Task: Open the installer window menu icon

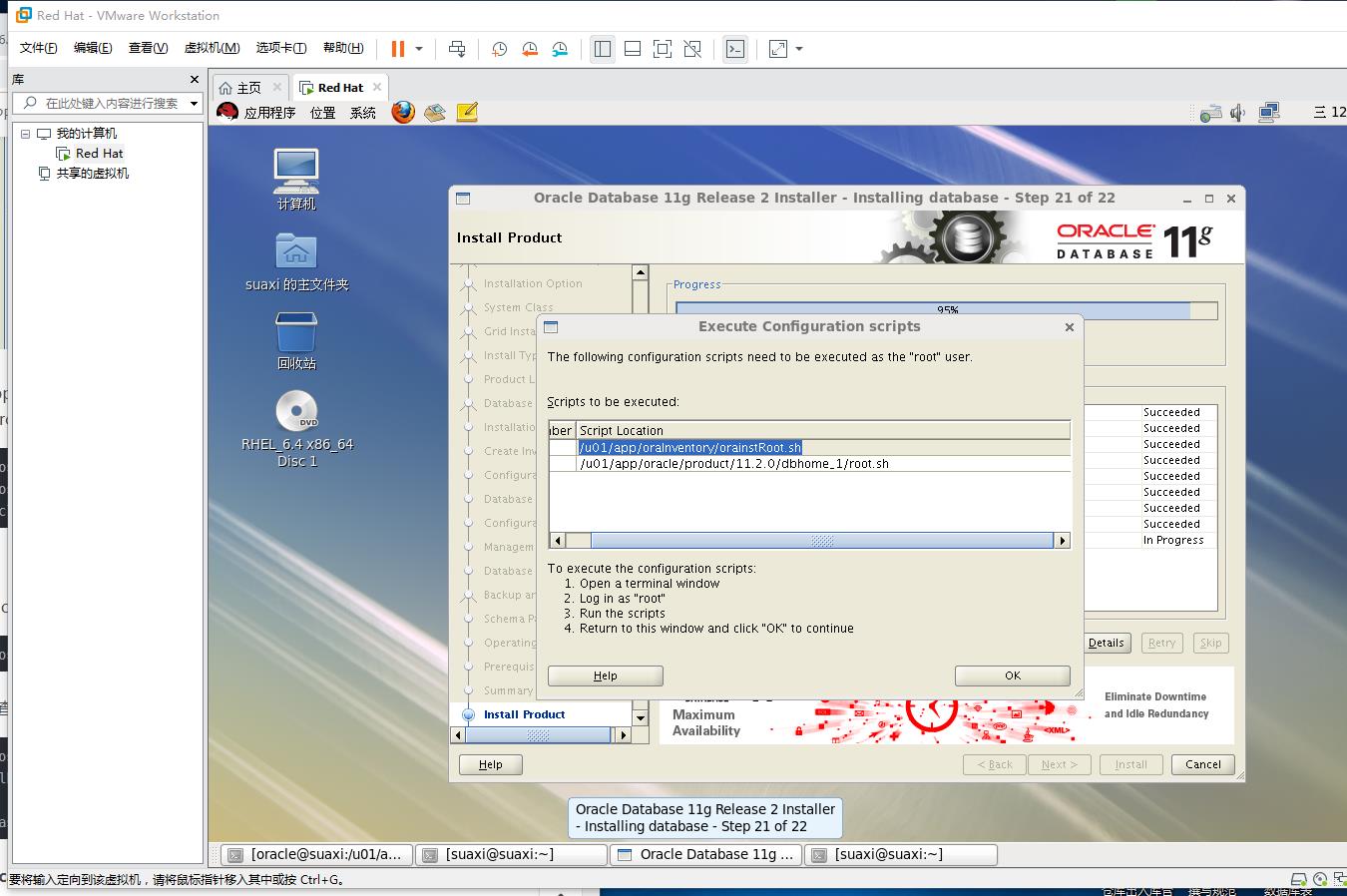Action: point(463,198)
